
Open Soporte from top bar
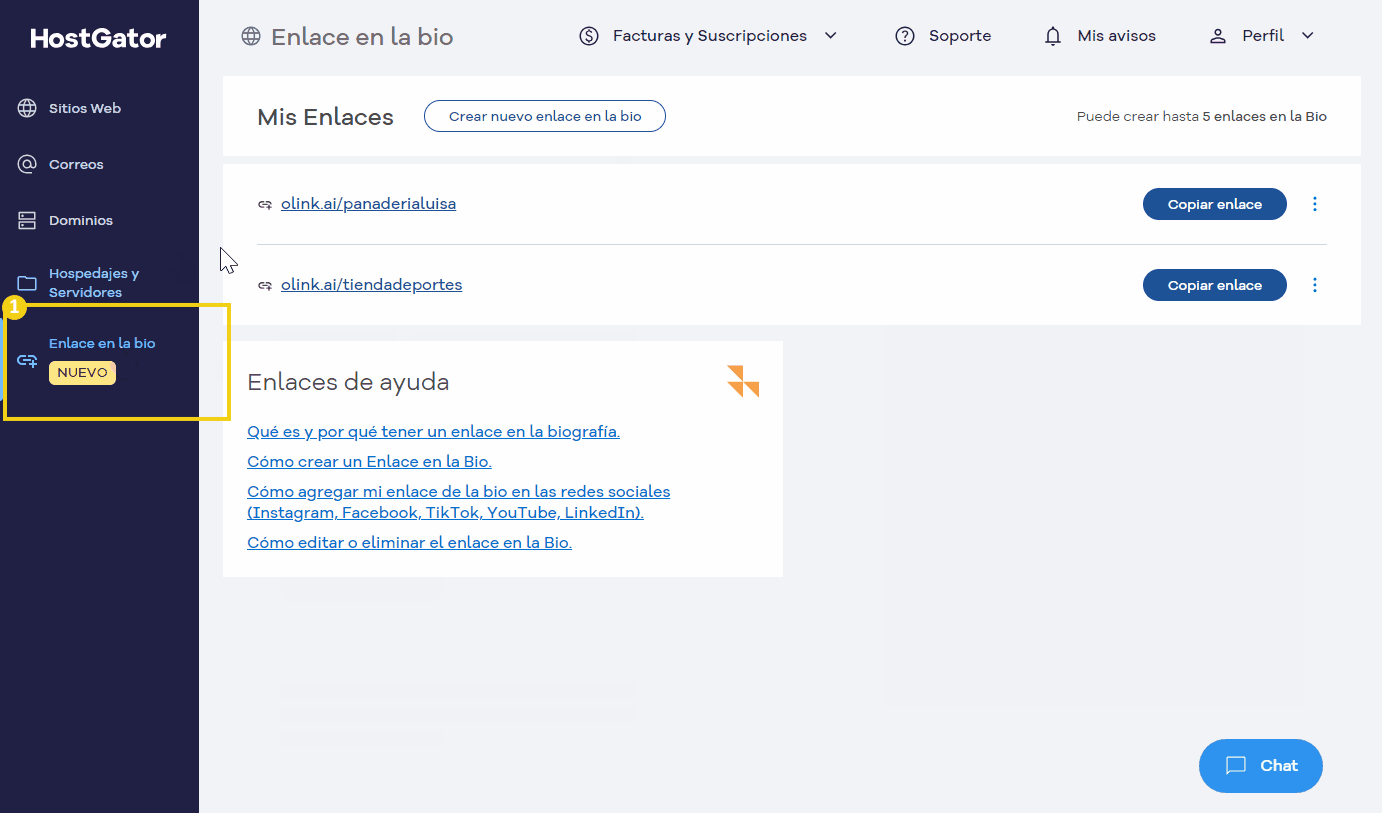click(960, 36)
